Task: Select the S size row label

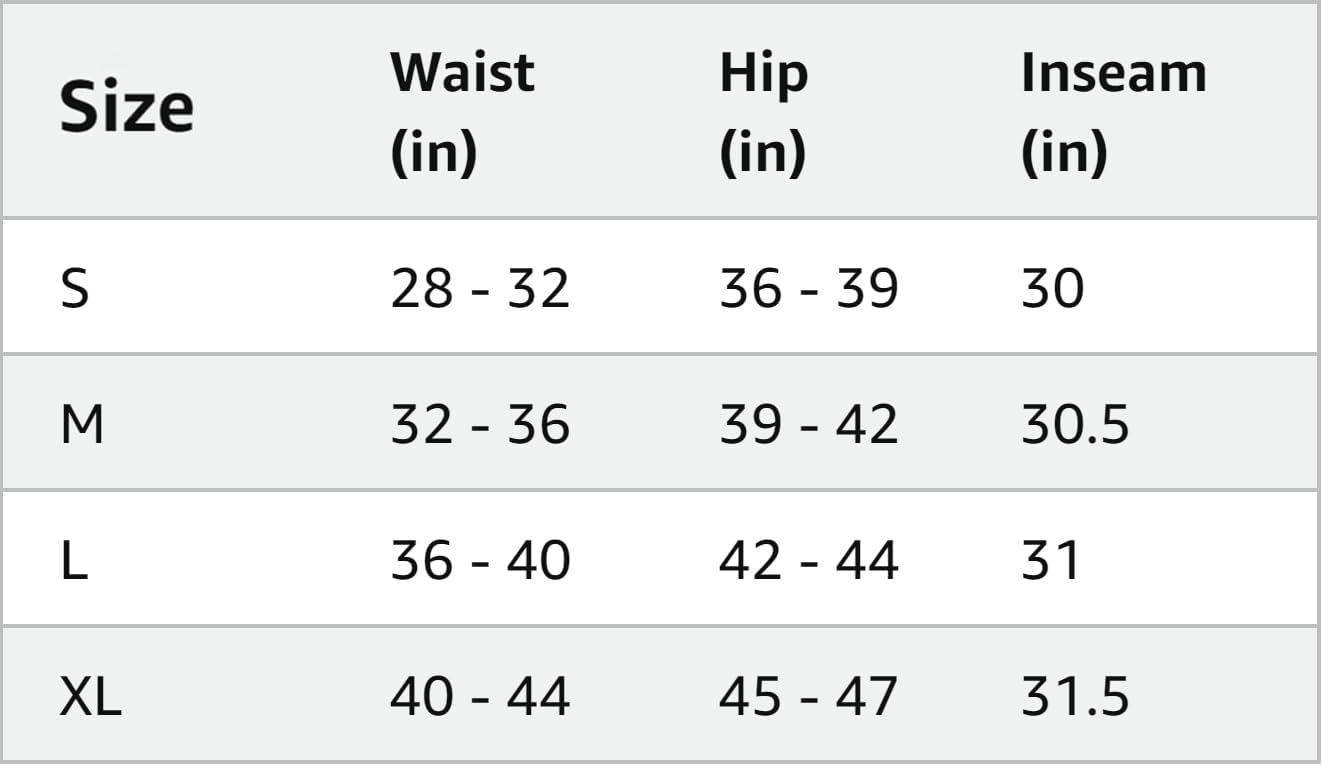Action: click(x=75, y=288)
